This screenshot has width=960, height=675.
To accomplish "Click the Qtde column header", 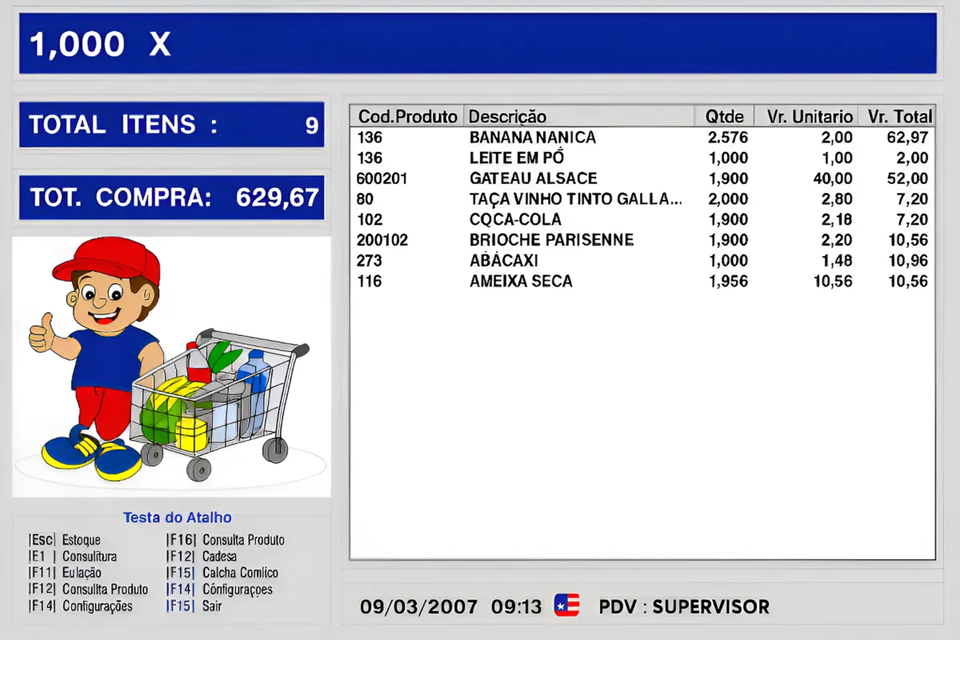I will 724,116.
